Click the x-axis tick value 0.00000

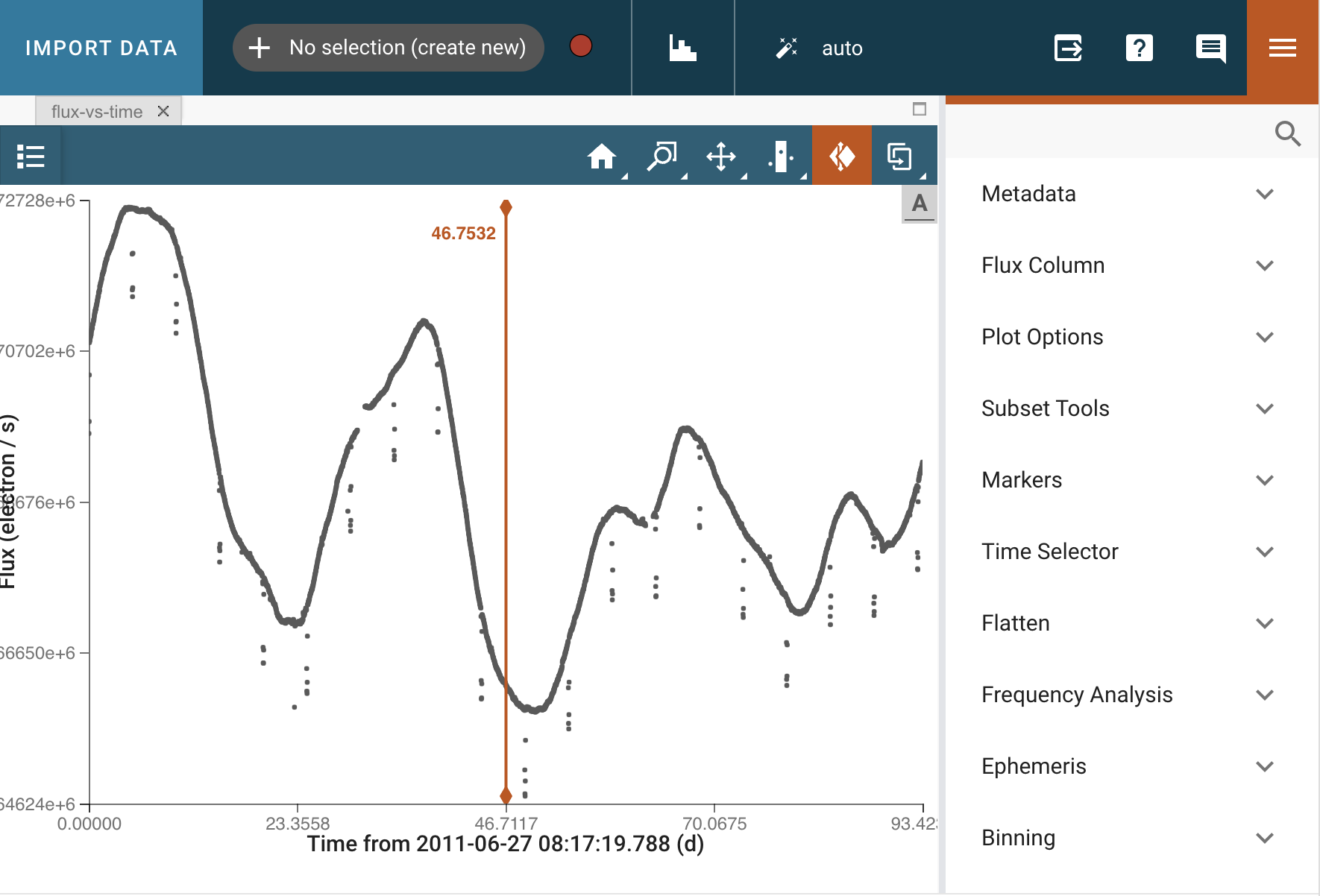coord(89,824)
